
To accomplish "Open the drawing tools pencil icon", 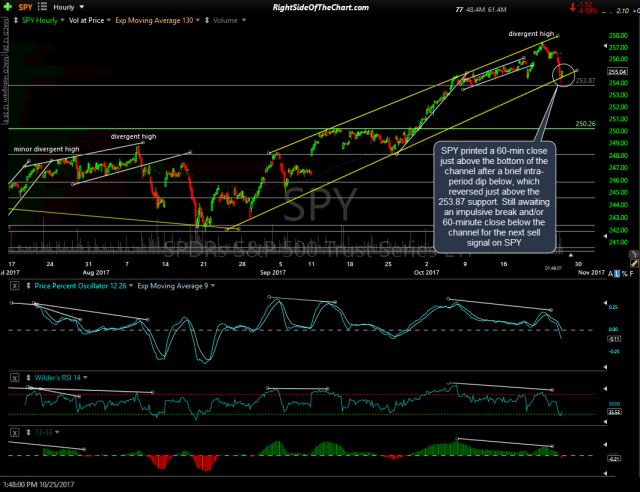I will 634,264.
